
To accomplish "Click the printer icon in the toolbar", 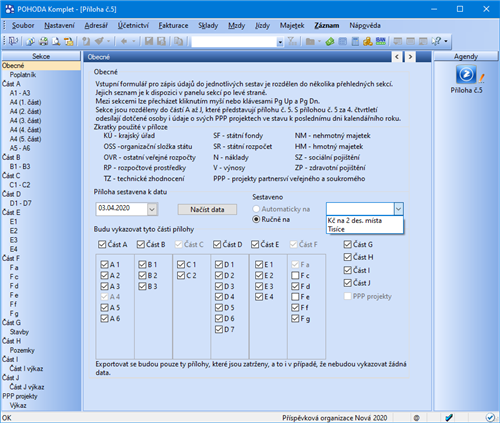I will [44, 41].
